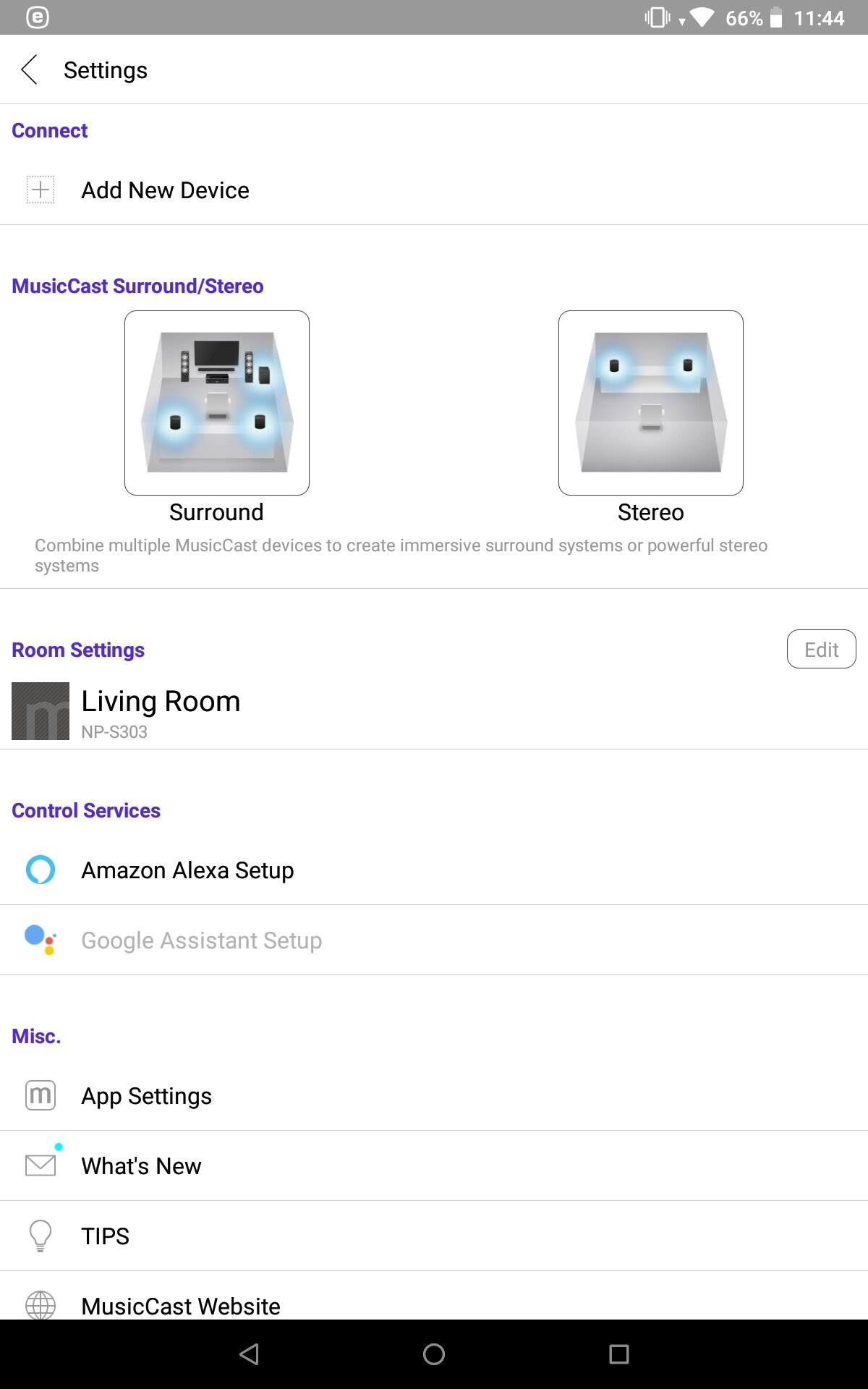868x1389 pixels.
Task: Open Google Assistant Setup
Action: pos(434,940)
